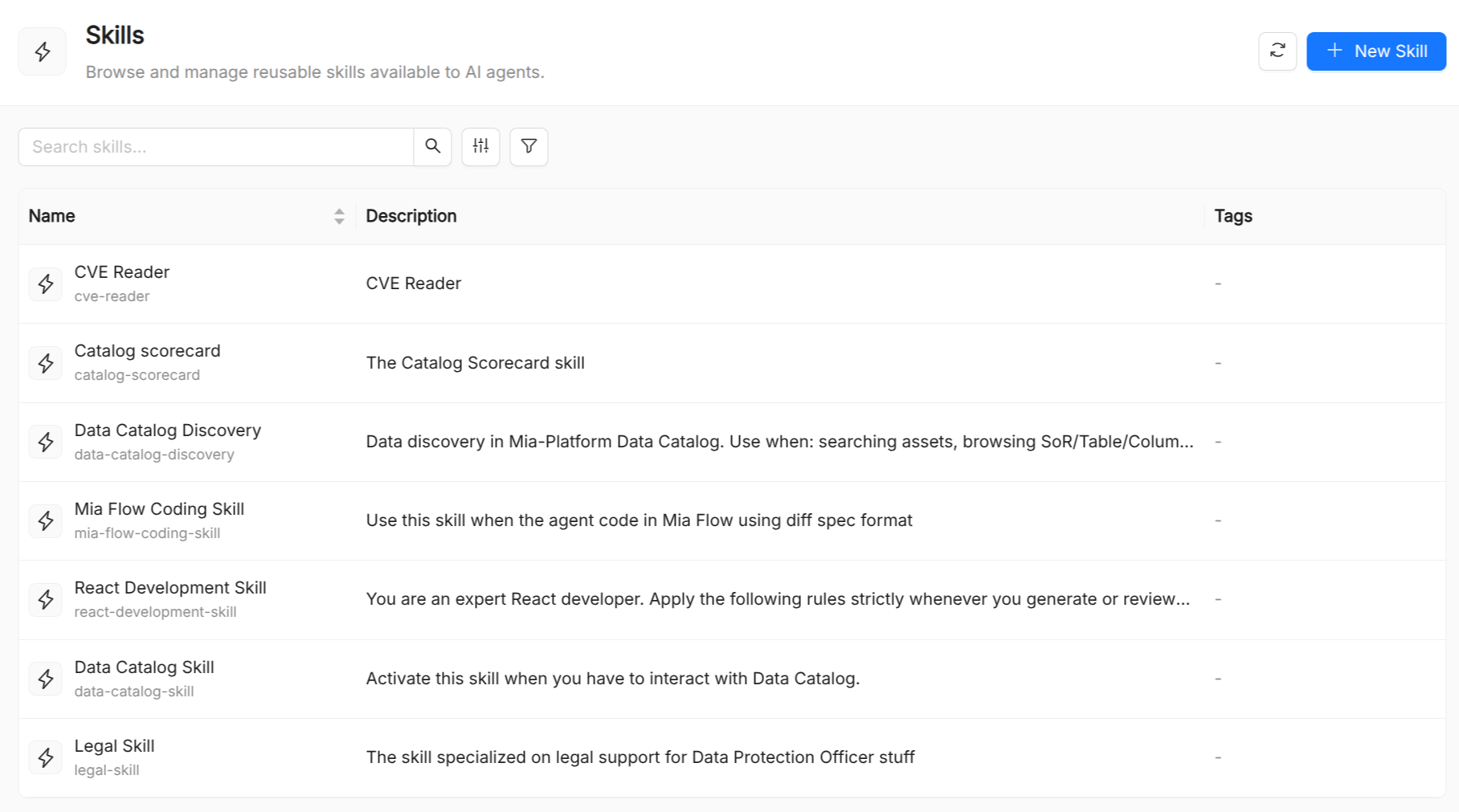Click the Description column header

(x=780, y=216)
